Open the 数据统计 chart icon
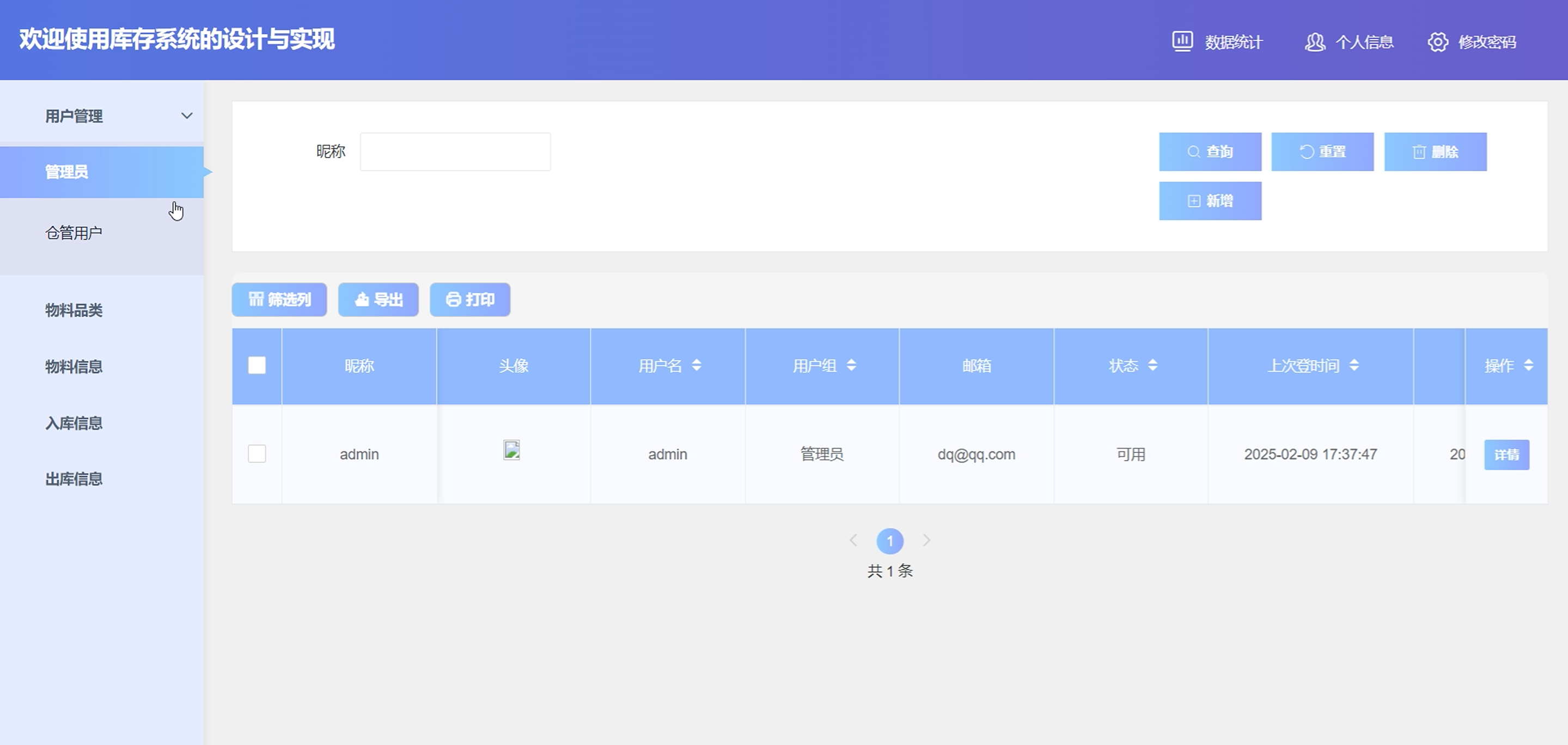 click(1182, 41)
